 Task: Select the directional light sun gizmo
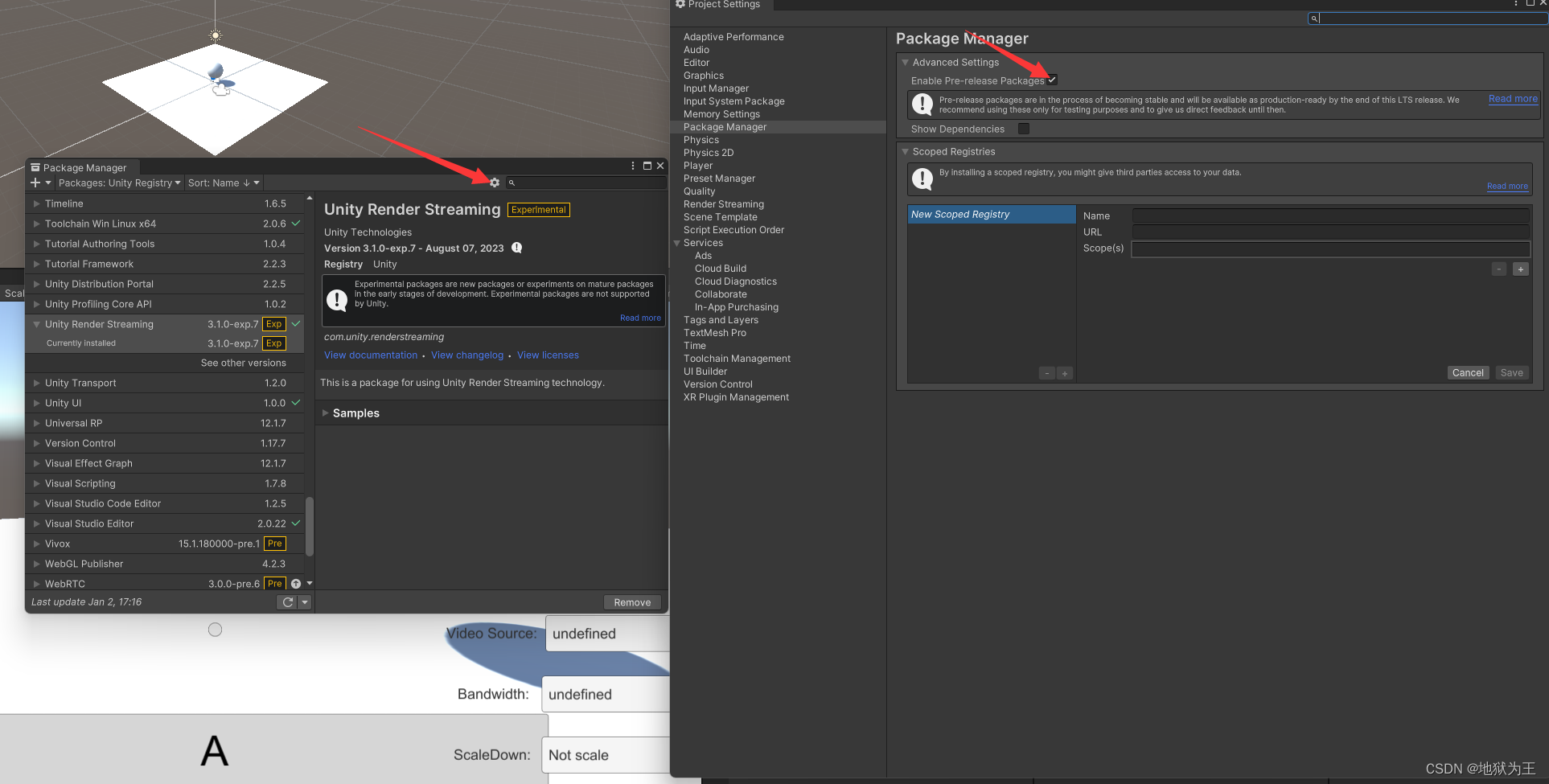[215, 35]
